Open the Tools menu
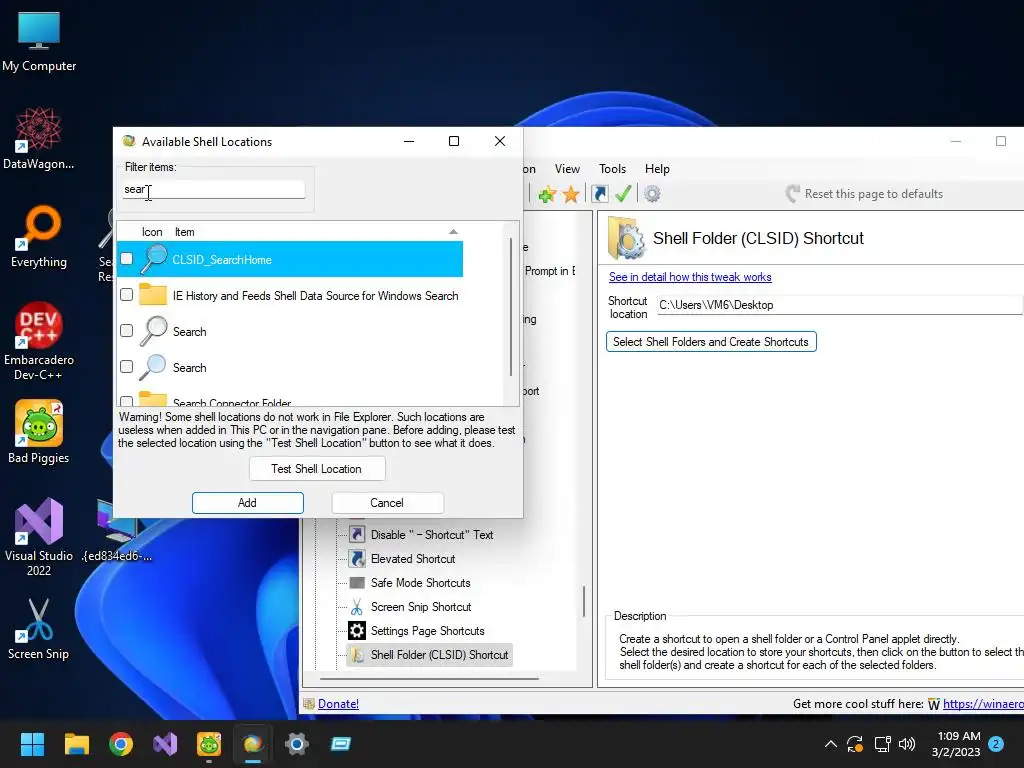This screenshot has width=1024, height=768. point(612,168)
